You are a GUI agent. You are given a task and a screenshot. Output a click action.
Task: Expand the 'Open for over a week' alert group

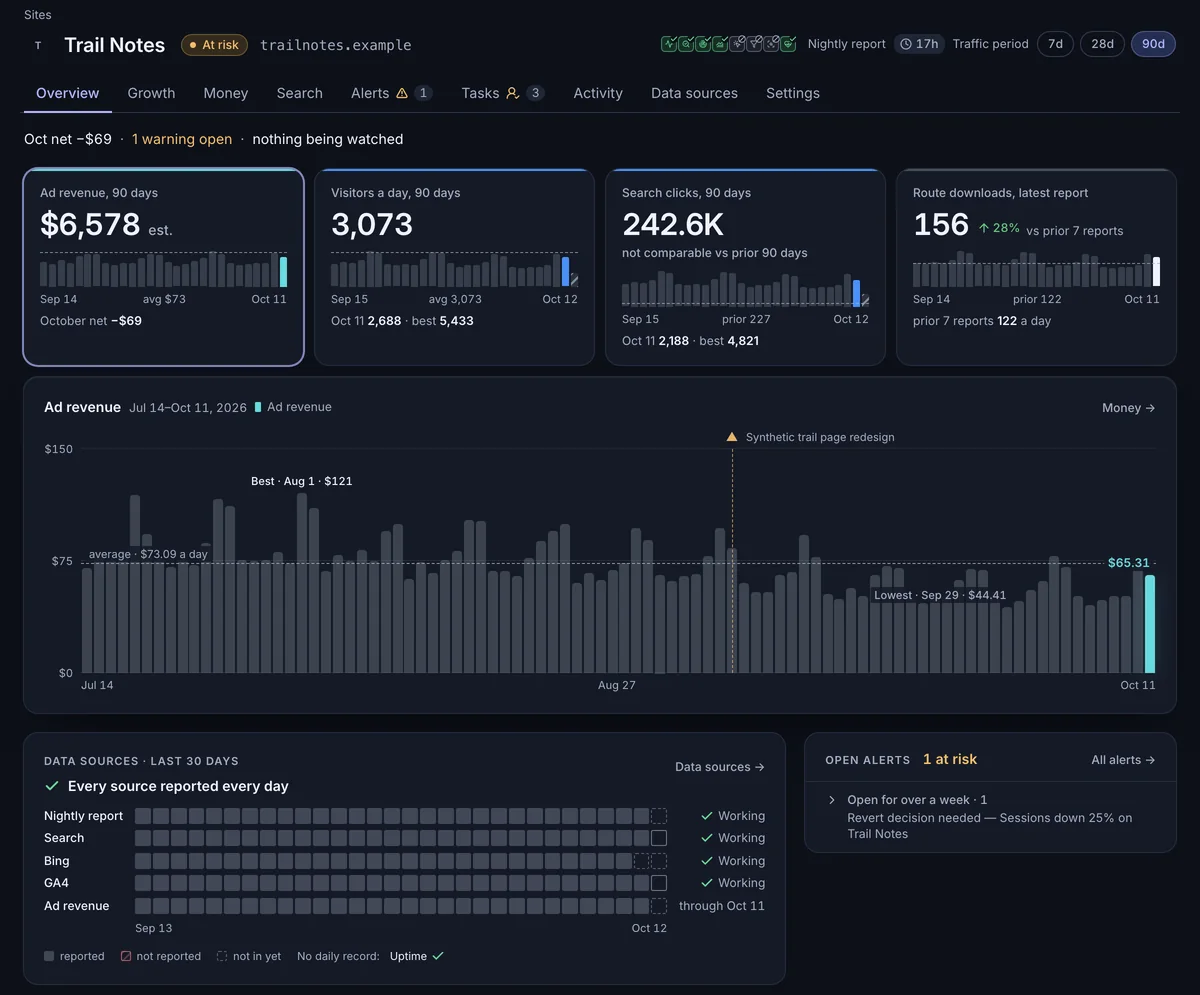[832, 800]
